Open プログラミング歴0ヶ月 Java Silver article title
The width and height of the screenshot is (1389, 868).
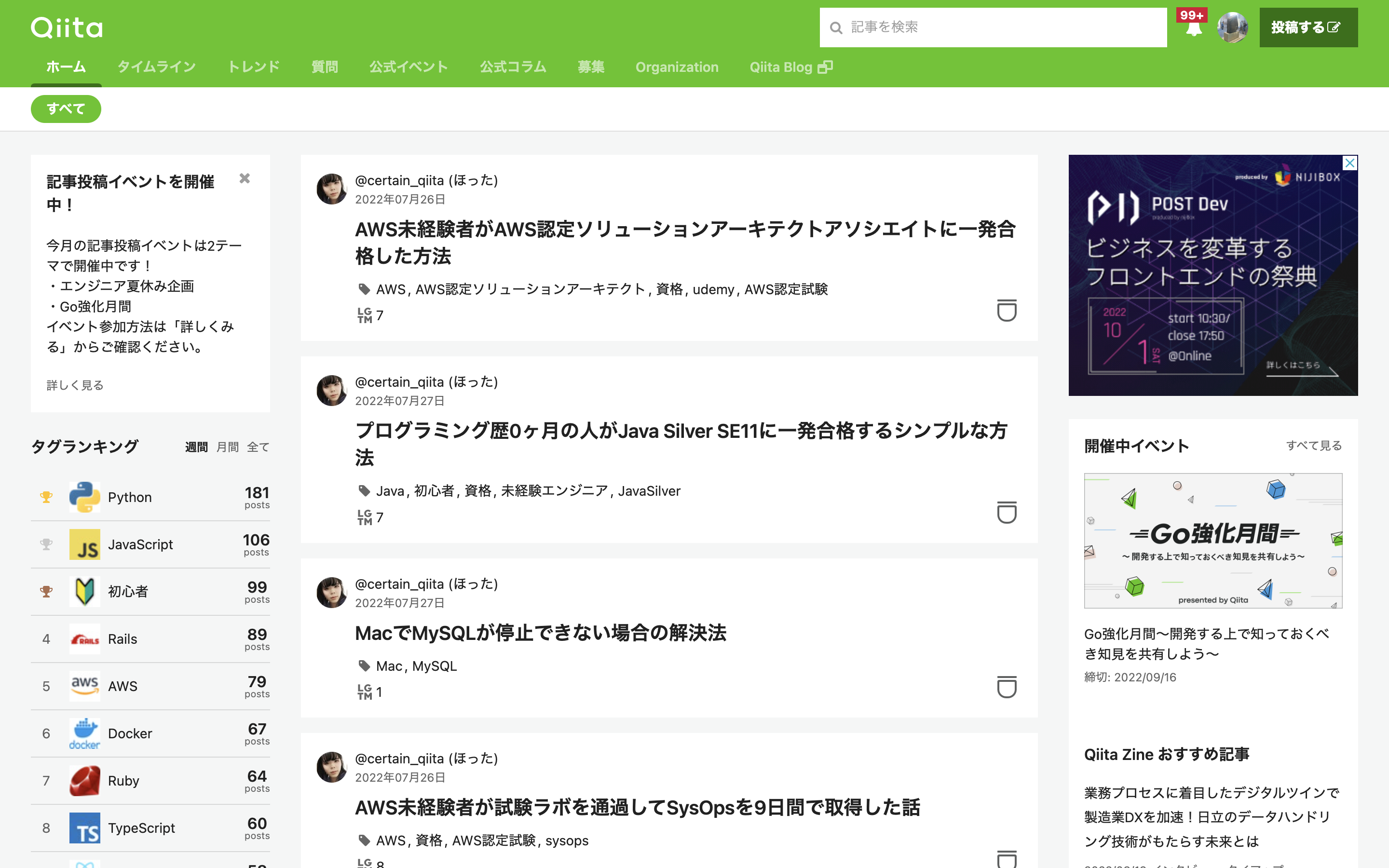point(681,444)
